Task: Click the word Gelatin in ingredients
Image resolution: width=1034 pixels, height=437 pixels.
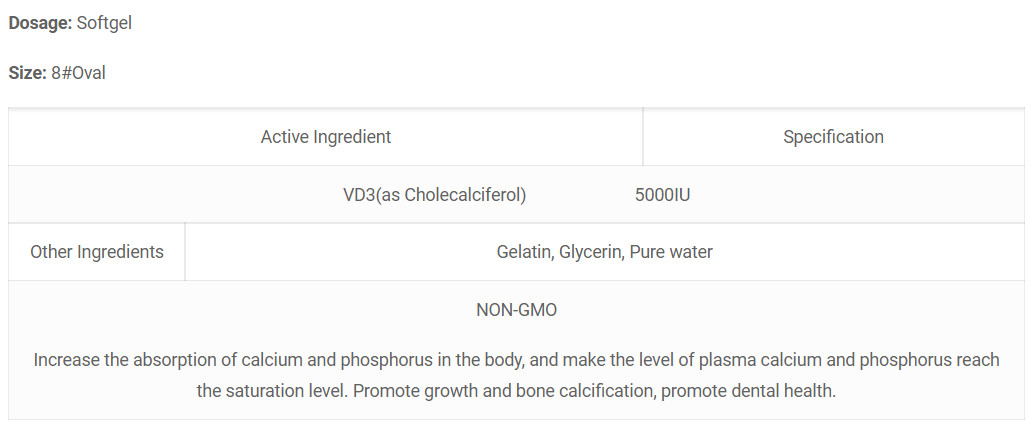Action: click(524, 252)
